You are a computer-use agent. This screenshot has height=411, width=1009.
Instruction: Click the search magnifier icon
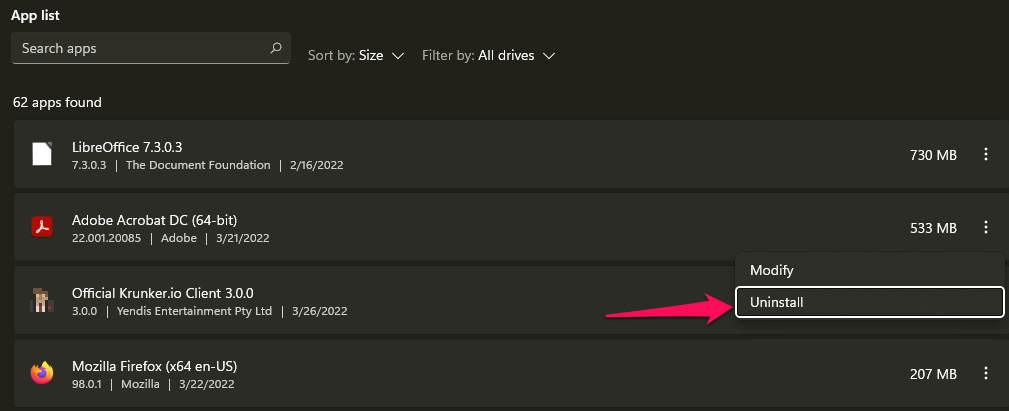pos(275,48)
